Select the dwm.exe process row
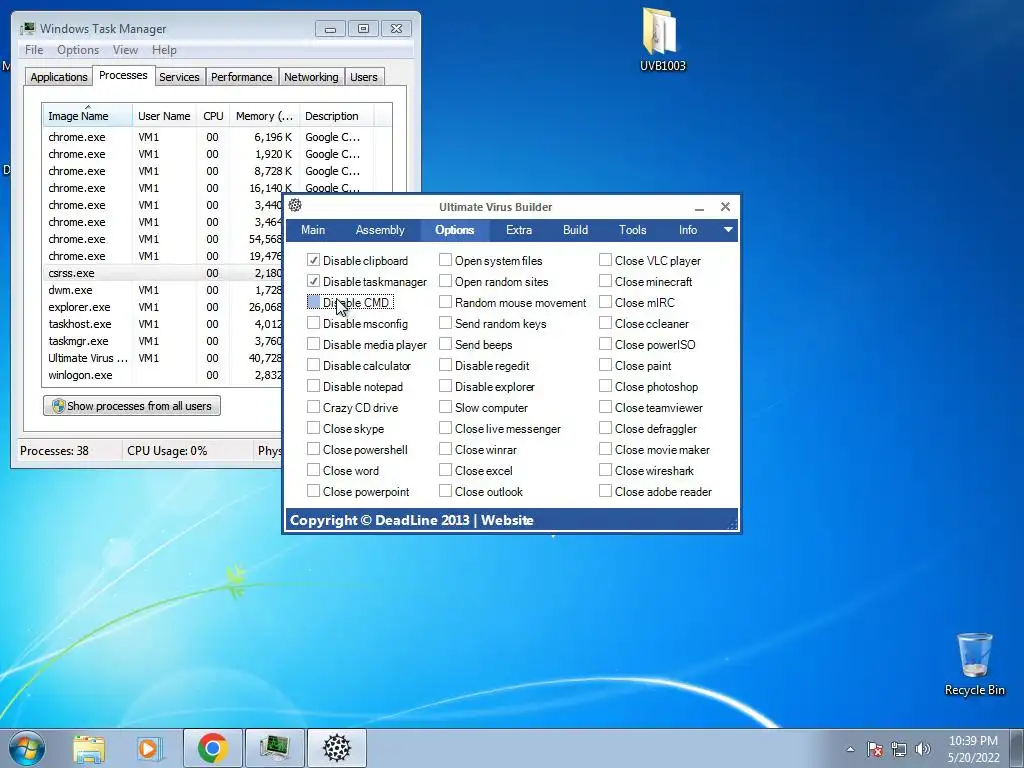Viewport: 1024px width, 768px height. (163, 290)
